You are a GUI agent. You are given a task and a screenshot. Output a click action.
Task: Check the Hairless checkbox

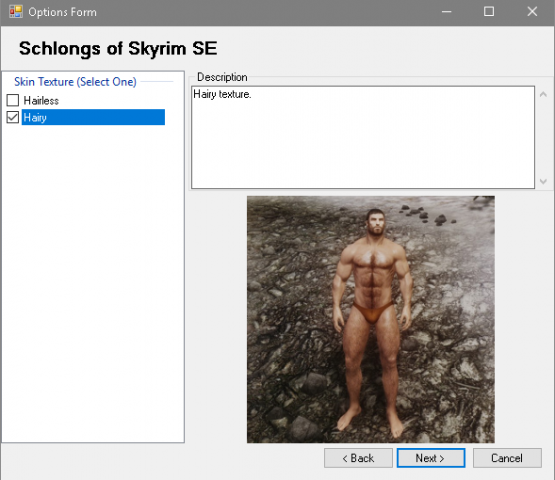pyautogui.click(x=13, y=101)
